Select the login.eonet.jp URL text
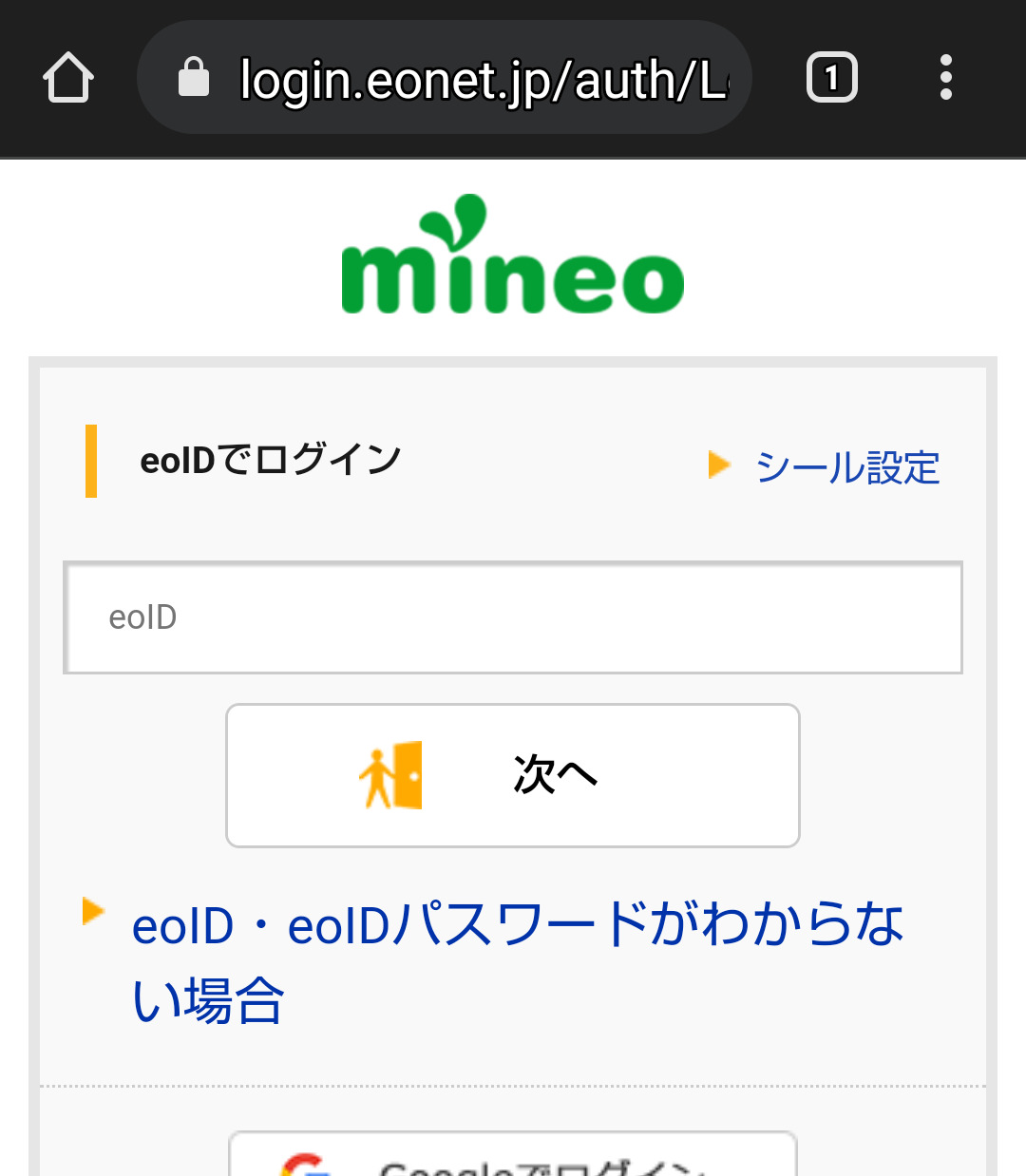The height and width of the screenshot is (1176, 1026). (483, 79)
